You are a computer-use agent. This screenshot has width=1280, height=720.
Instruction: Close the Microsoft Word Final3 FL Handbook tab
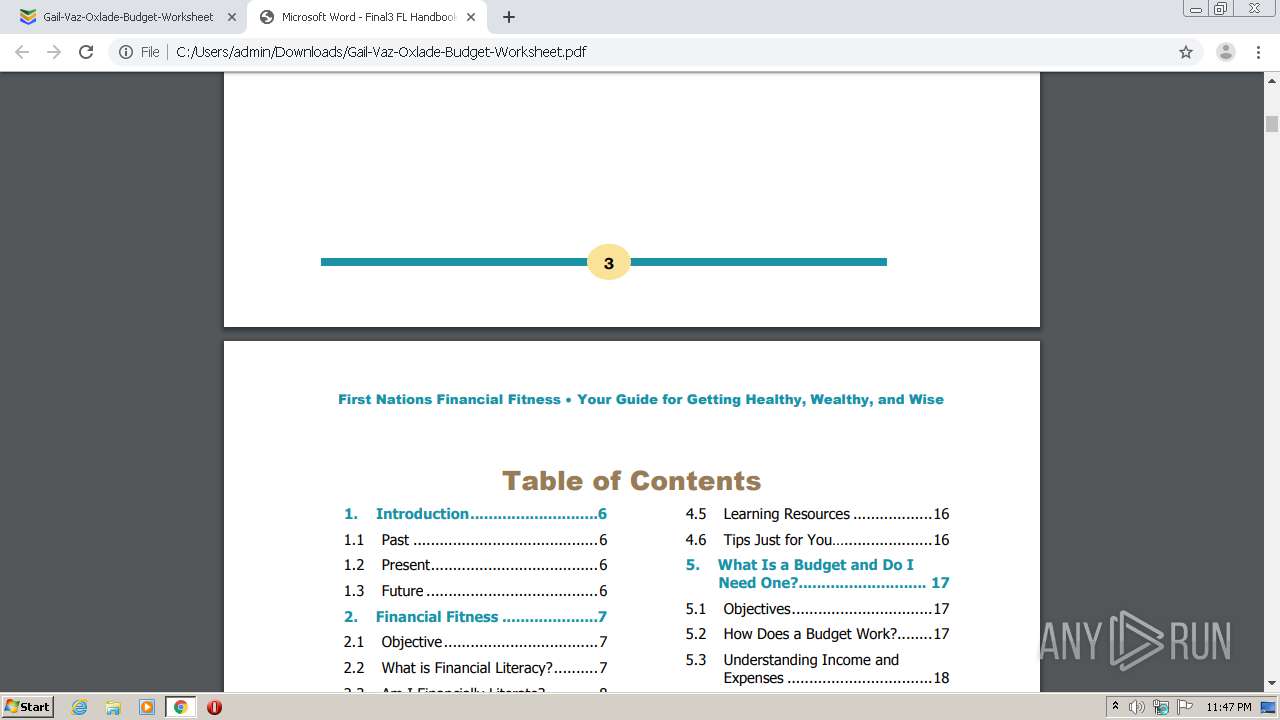pos(473,17)
